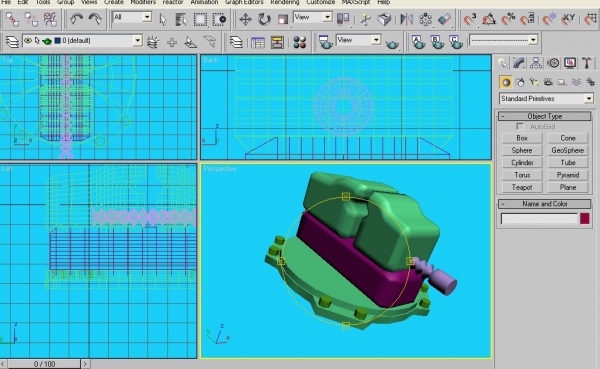
Task: Open the Curve Editor table icon
Action: point(258,42)
